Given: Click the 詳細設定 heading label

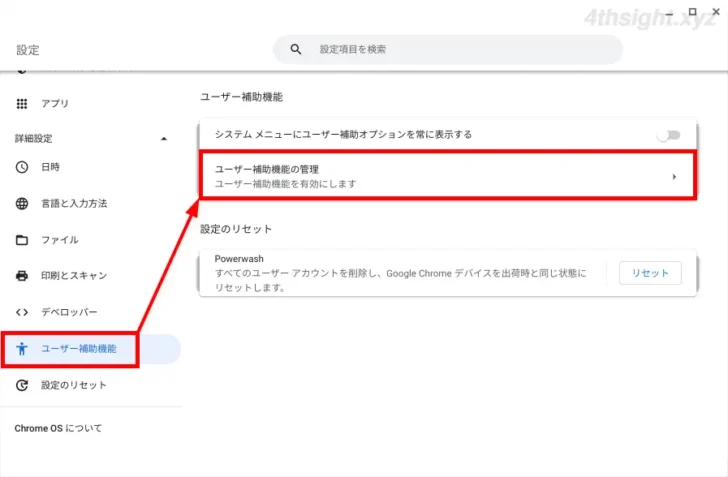Looking at the screenshot, I should point(33,138).
